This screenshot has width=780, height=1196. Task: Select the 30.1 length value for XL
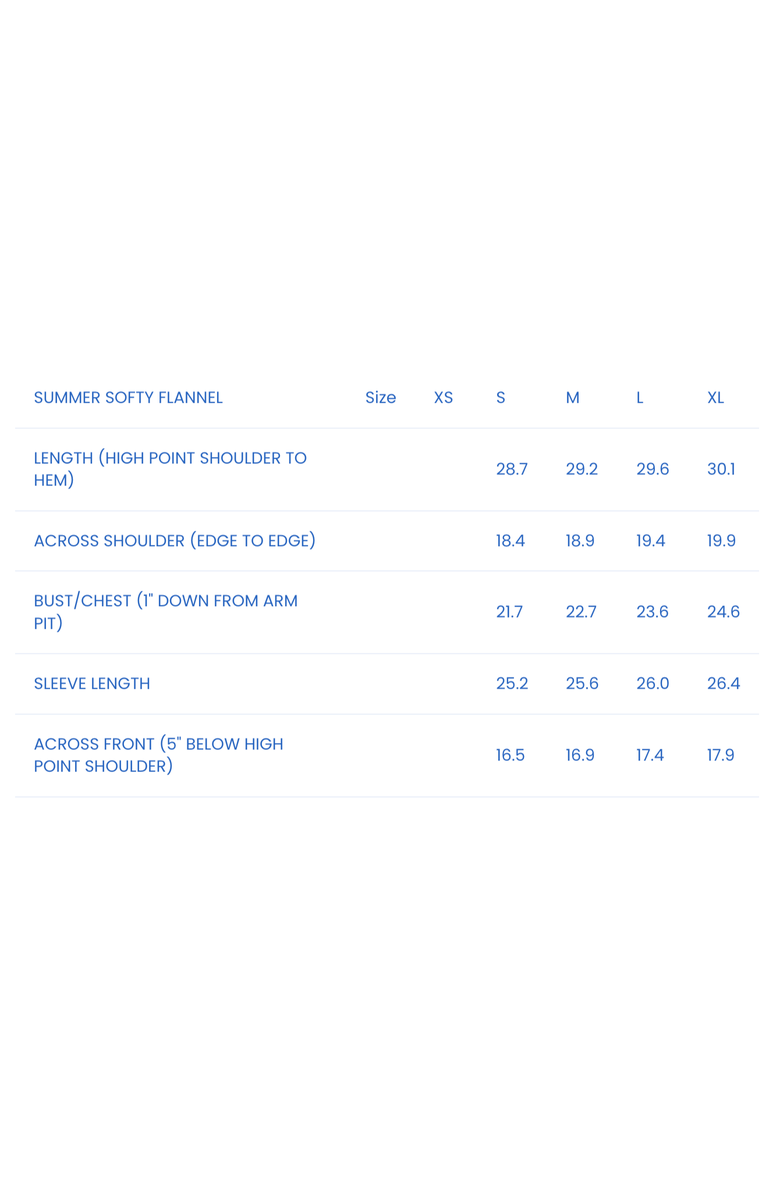721,469
